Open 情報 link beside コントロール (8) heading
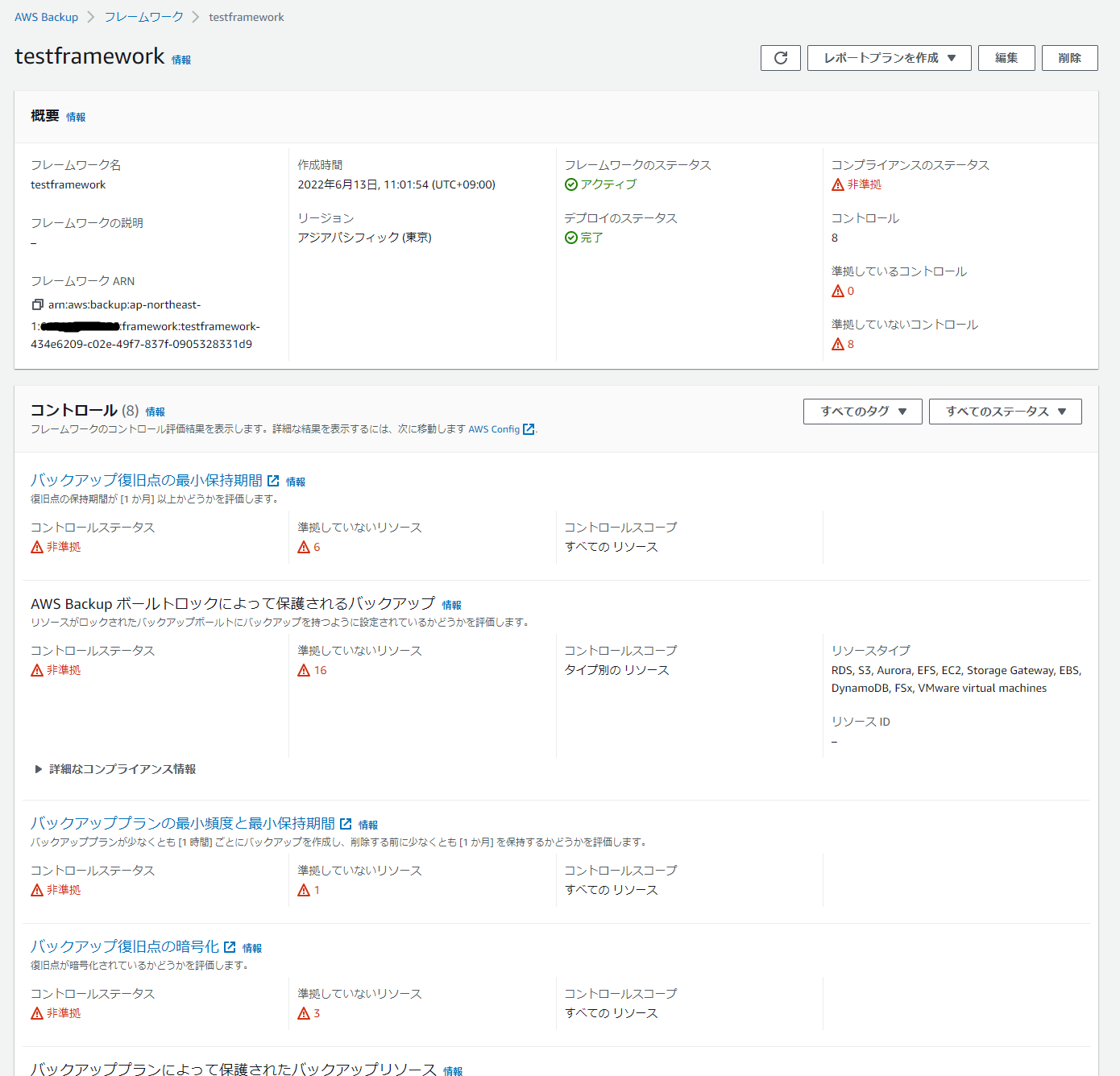The height and width of the screenshot is (1076, 1120). 156,412
